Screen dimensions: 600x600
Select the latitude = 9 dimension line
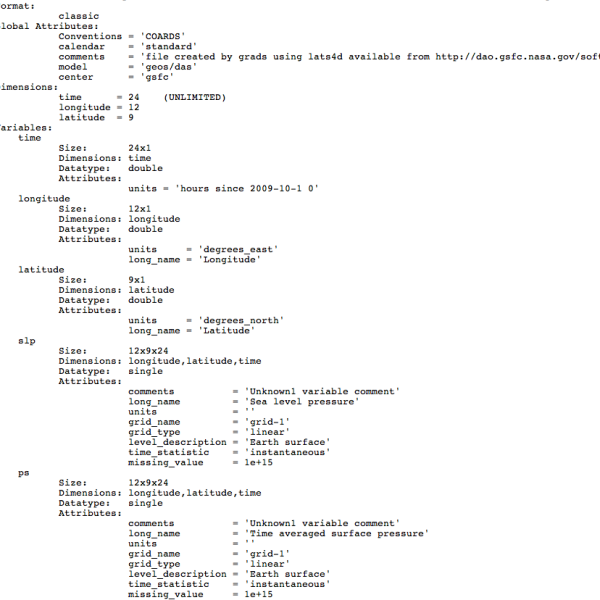96,117
